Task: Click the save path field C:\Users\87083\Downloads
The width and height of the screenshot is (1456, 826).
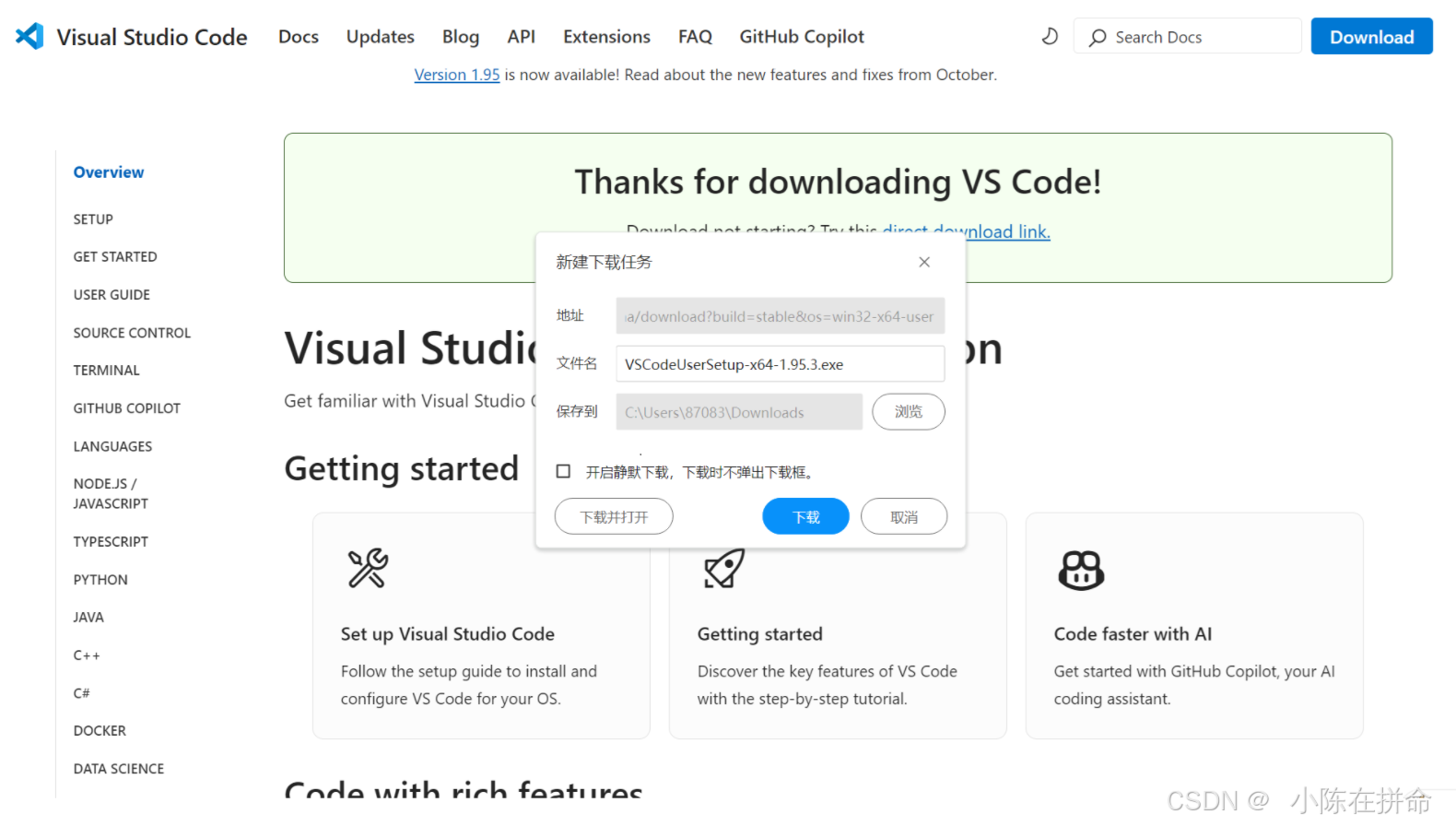Action: click(739, 411)
